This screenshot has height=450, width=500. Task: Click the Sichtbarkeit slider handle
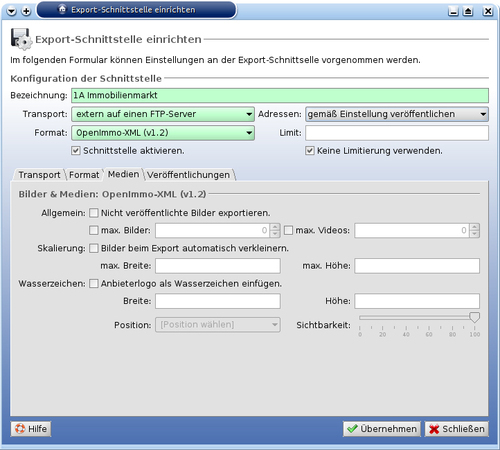pyautogui.click(x=474, y=317)
